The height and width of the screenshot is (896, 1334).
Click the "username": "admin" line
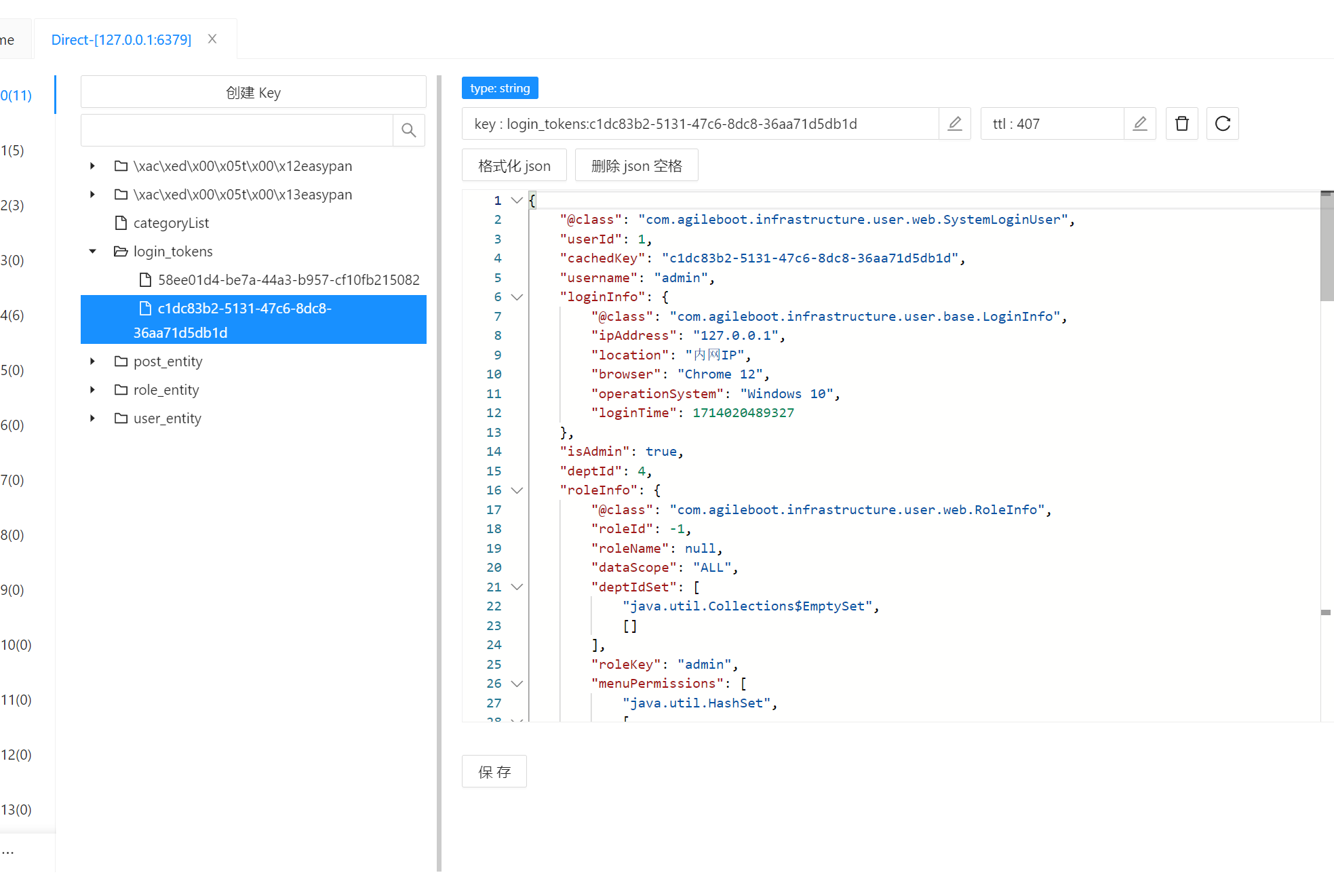pyautogui.click(x=637, y=277)
